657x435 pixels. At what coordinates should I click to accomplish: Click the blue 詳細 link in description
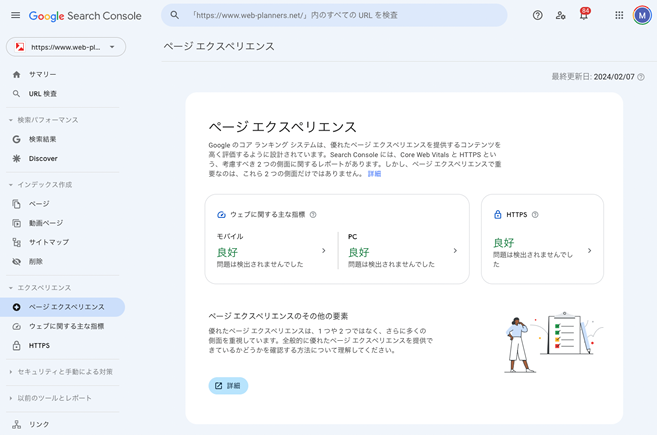pos(374,174)
